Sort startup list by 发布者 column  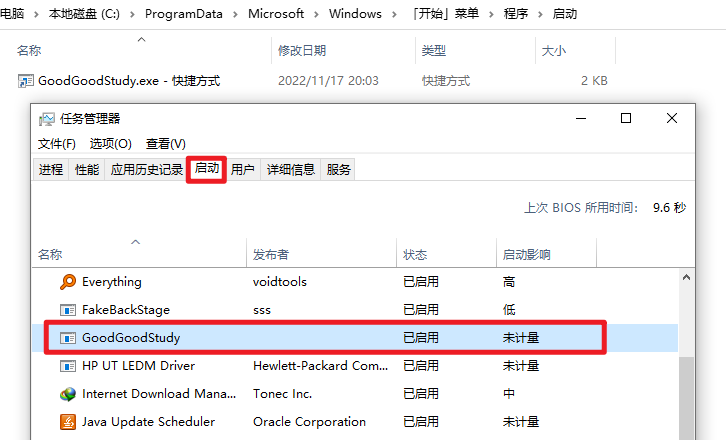point(321,254)
